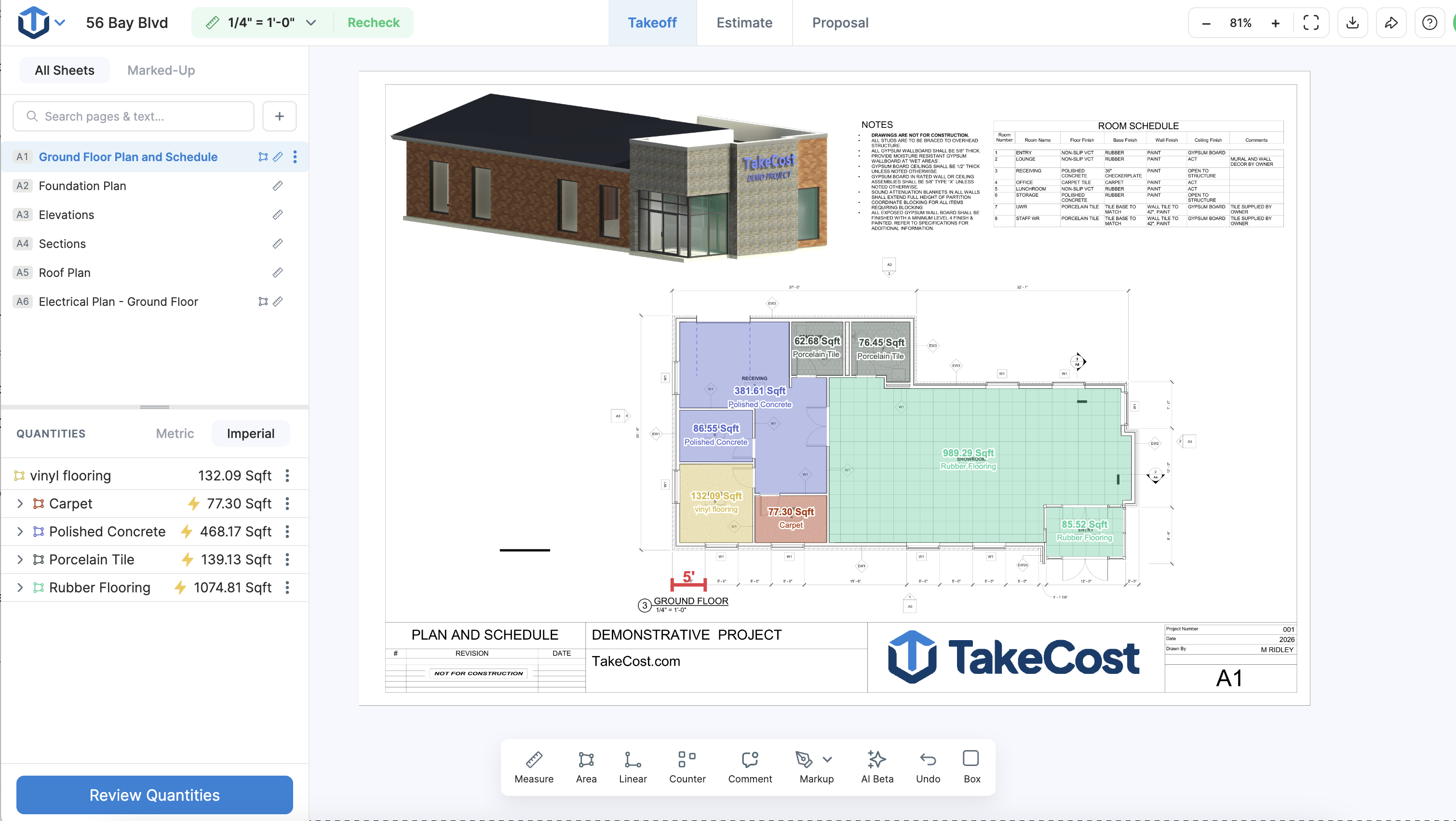Zoom out with the minus button
Viewport: 1456px width, 821px height.
[1206, 23]
